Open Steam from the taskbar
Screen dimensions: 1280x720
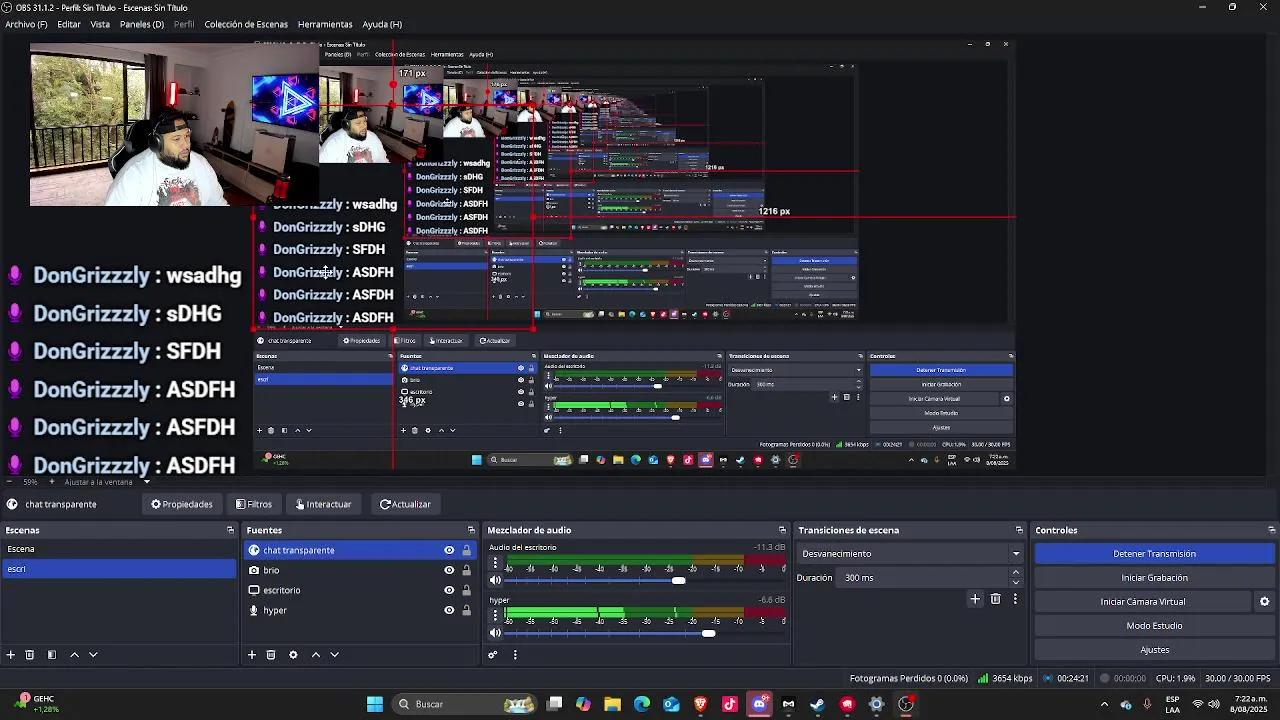817,704
